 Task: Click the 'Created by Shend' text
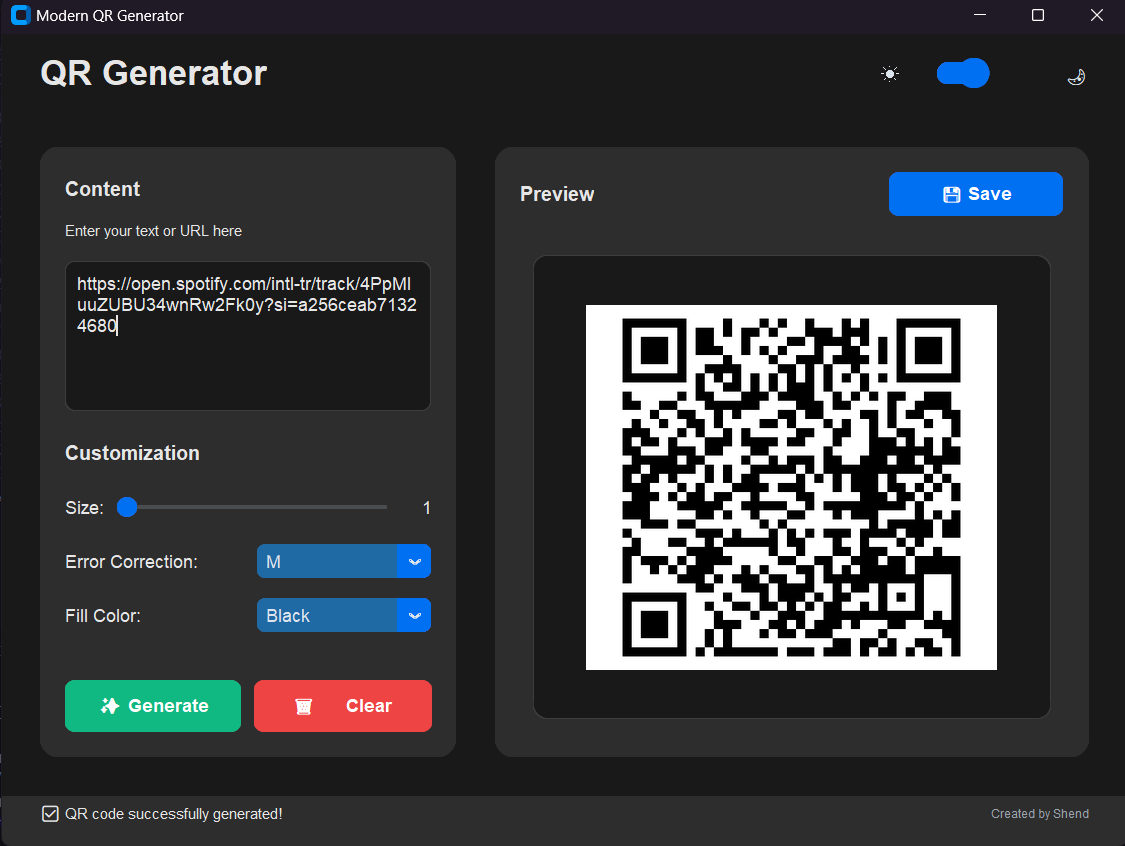click(1040, 814)
